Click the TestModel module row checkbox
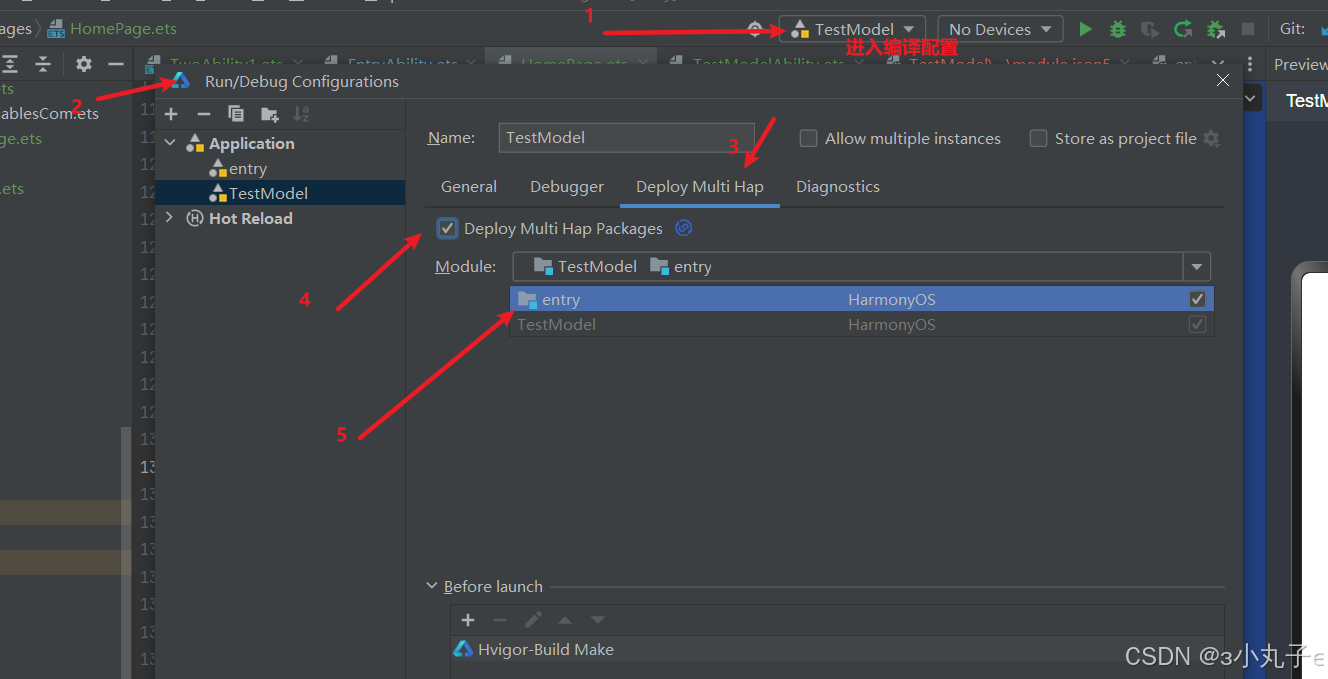 (1197, 324)
